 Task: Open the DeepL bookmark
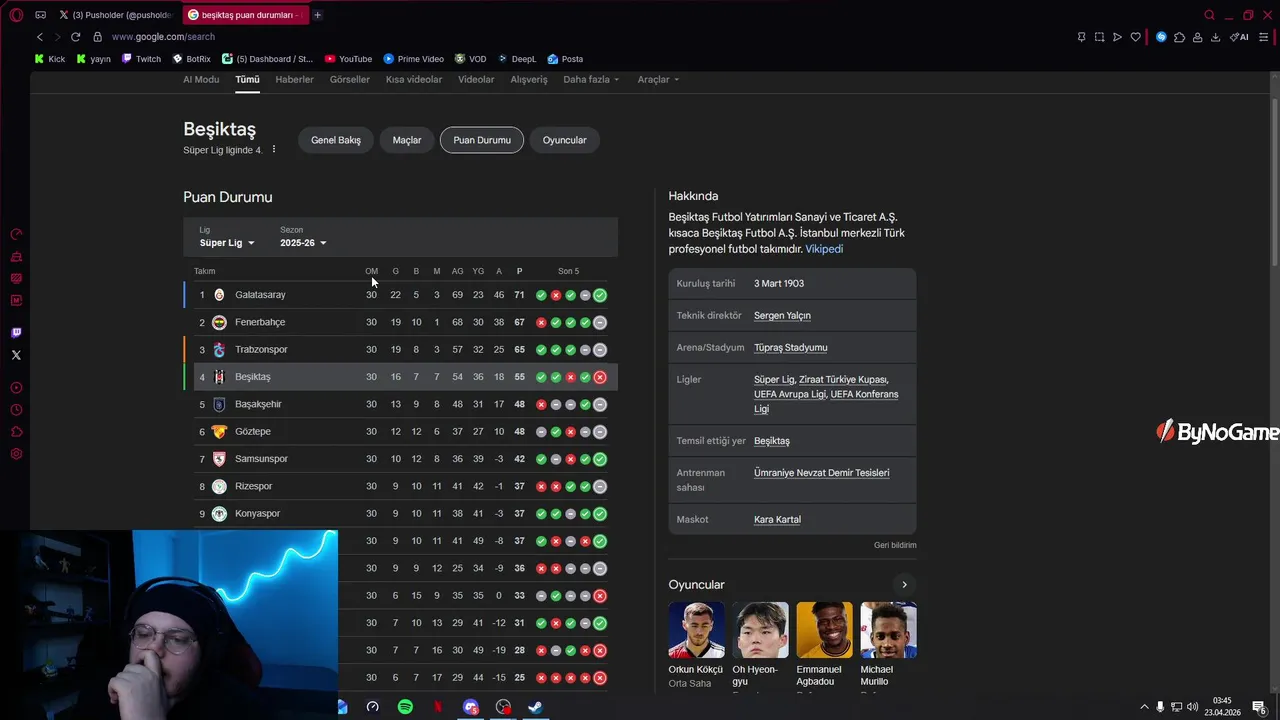click(516, 59)
